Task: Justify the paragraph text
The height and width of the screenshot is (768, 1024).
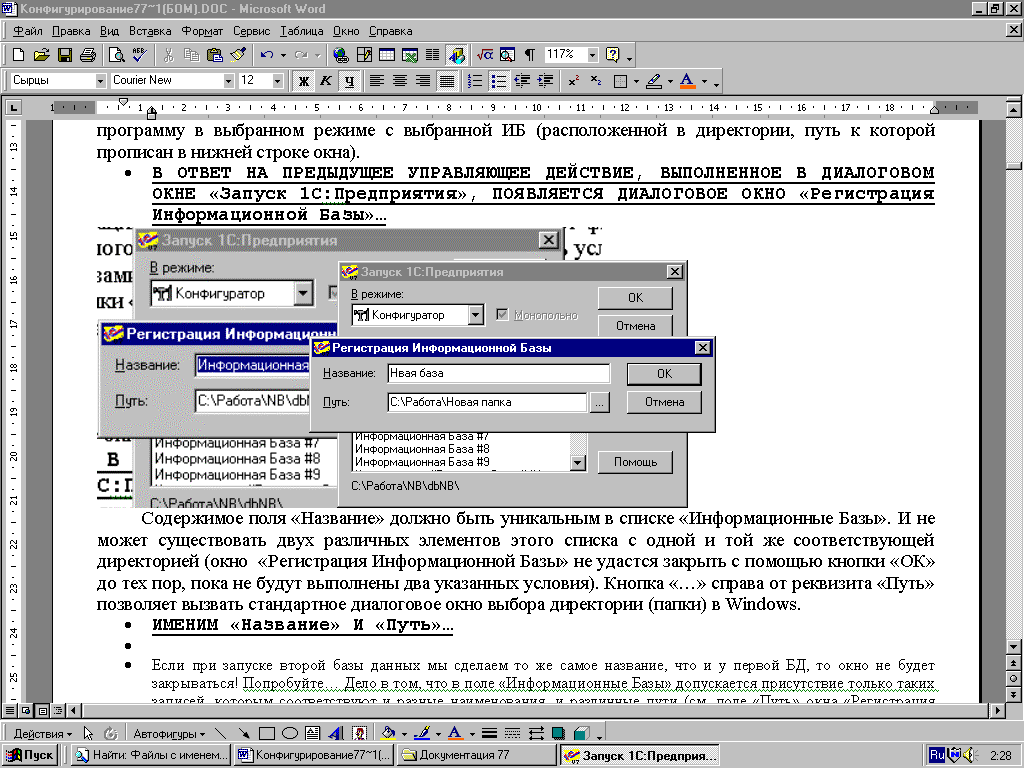Action: point(447,81)
